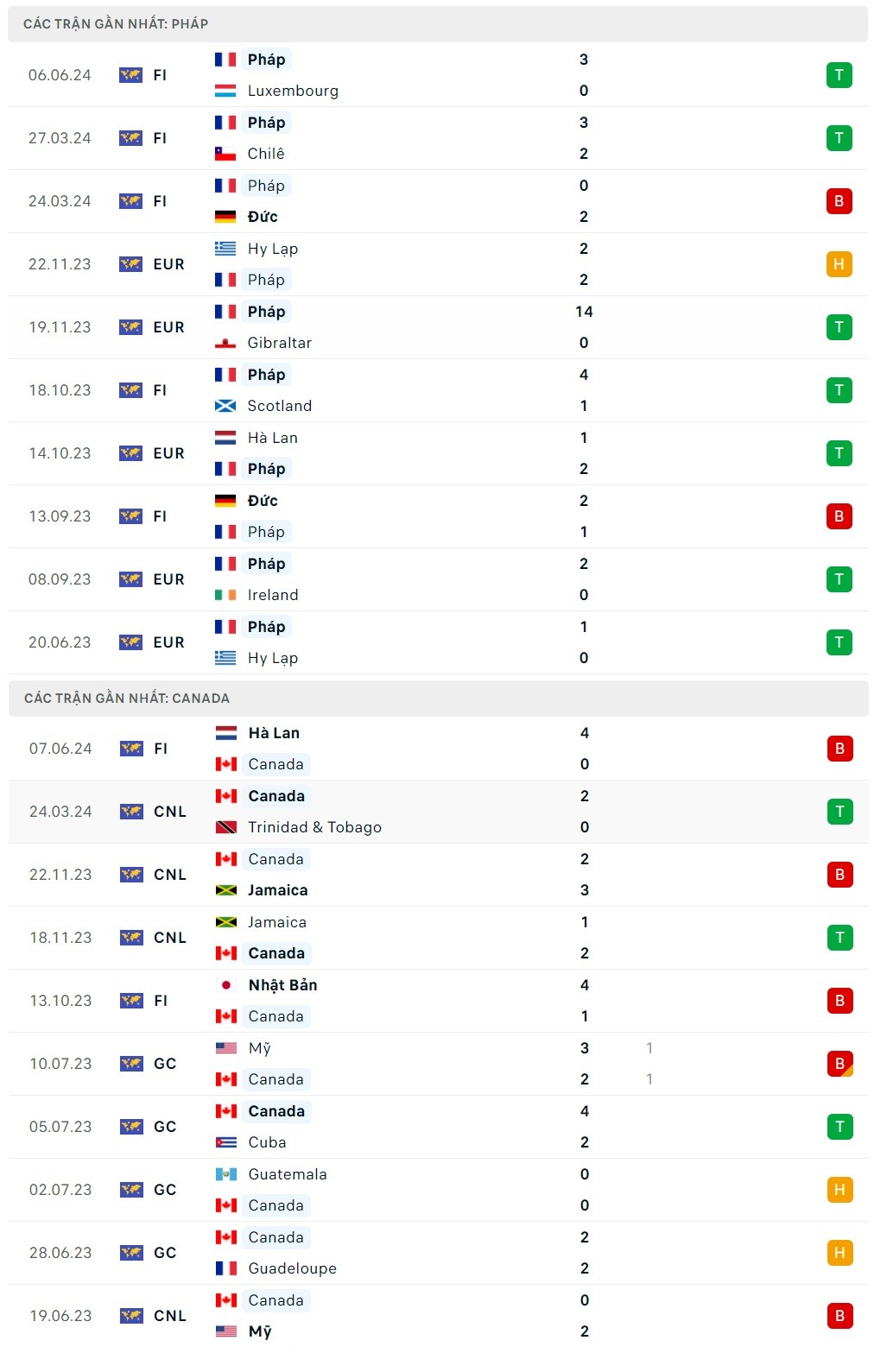Click the Trinidad & Tobago flag icon
This screenshot has height=1372, width=874.
pyautogui.click(x=226, y=827)
